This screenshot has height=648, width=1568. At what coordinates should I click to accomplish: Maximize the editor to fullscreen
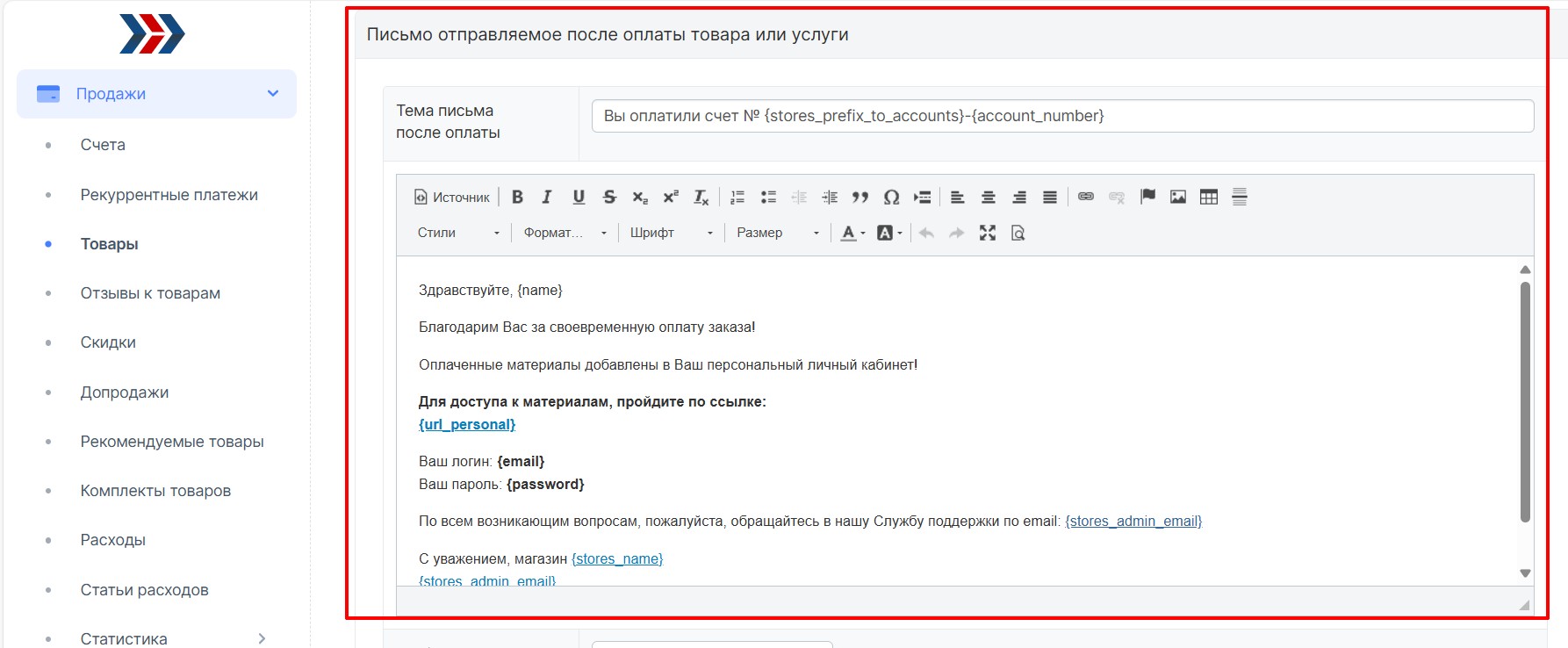click(988, 233)
